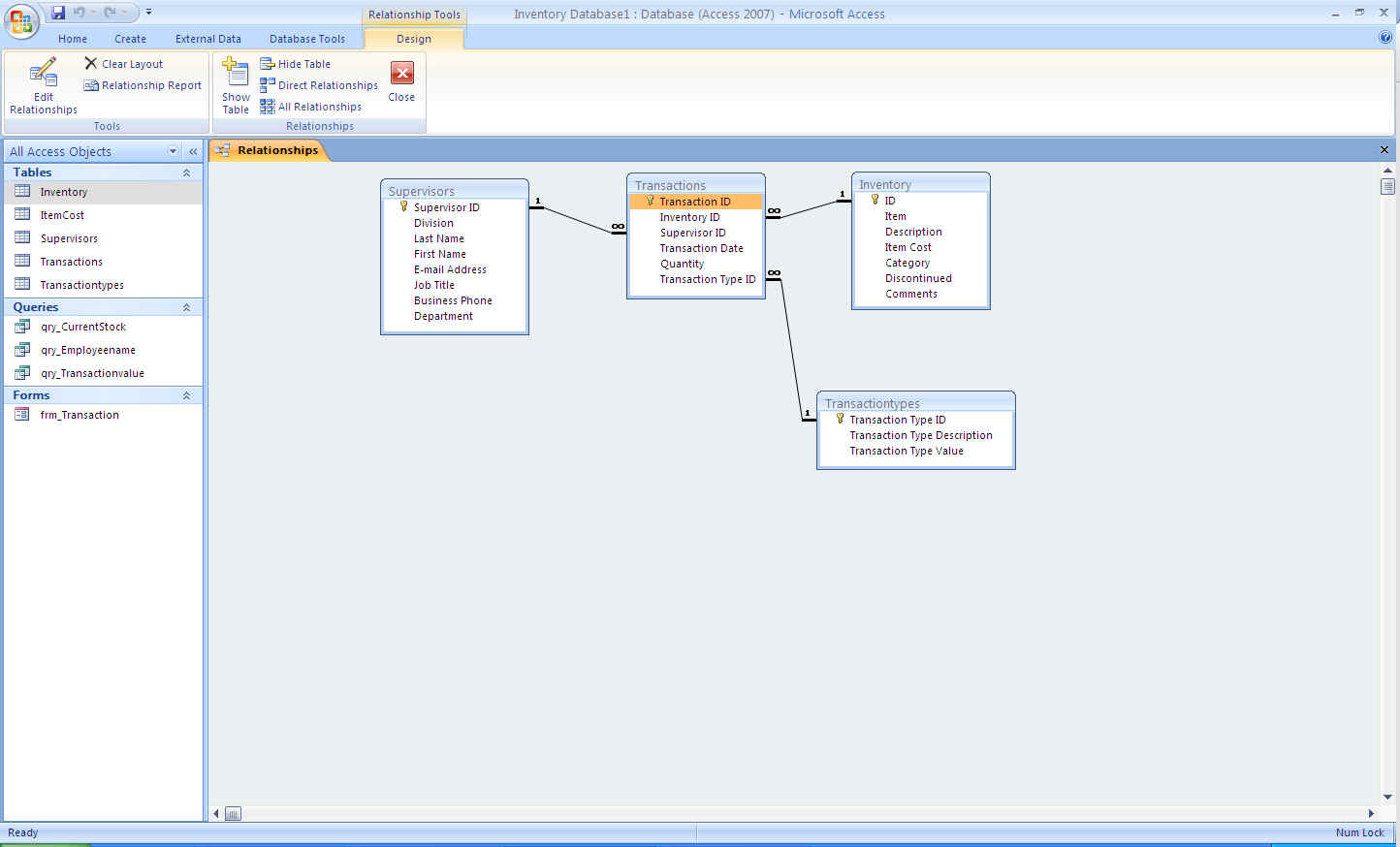Open the All Access Objects dropdown arrow
This screenshot has height=847, width=1400.
coord(173,151)
